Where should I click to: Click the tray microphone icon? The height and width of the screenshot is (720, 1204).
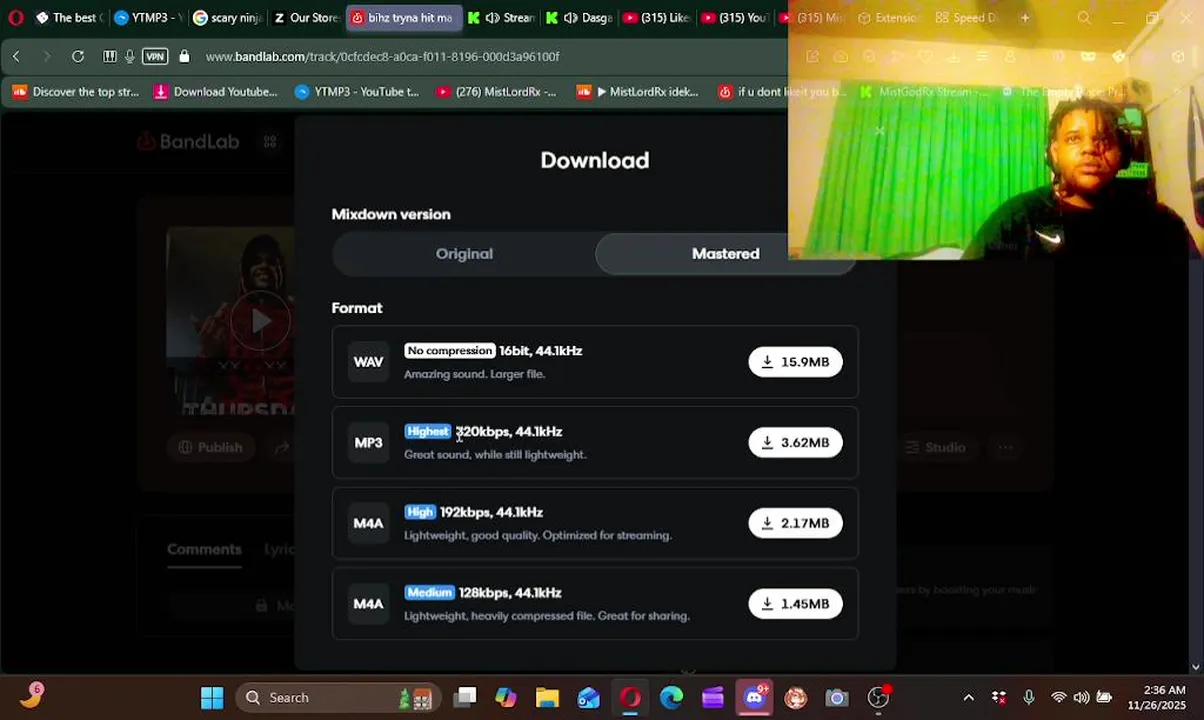pos(1029,698)
